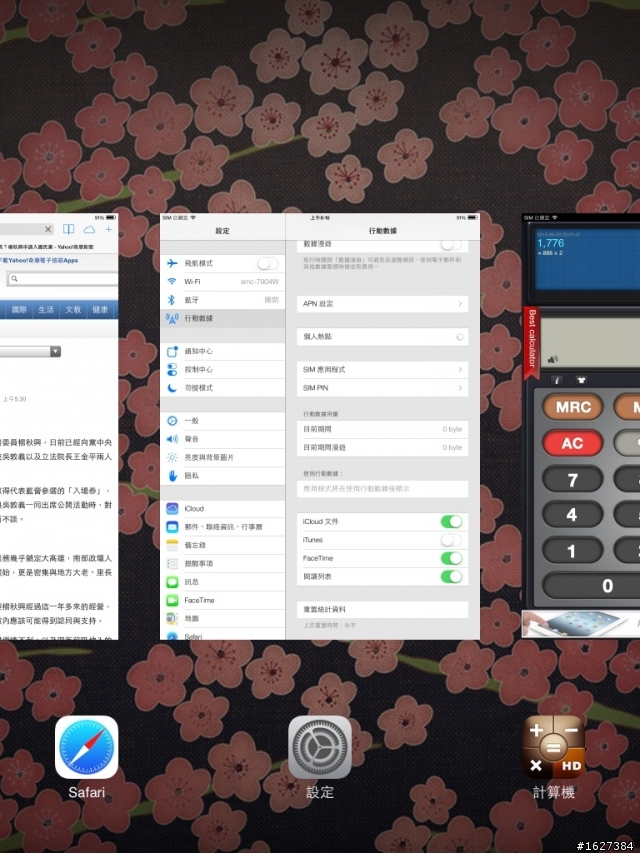Add a new Safari tab with plus icon
The height and width of the screenshot is (854, 640).
pyautogui.click(x=109, y=229)
